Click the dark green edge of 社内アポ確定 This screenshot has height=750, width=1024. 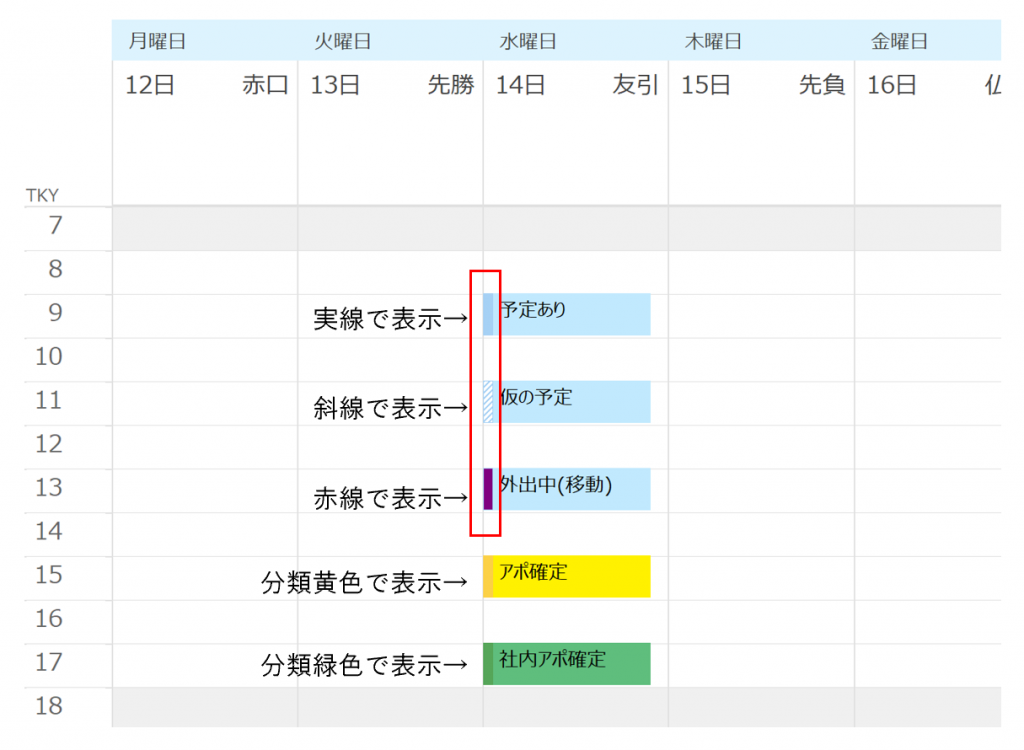tap(488, 664)
